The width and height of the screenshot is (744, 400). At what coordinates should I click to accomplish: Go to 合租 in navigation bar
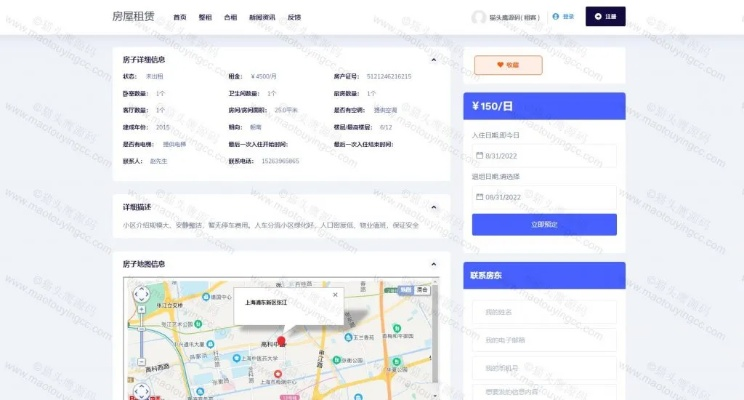click(x=231, y=17)
